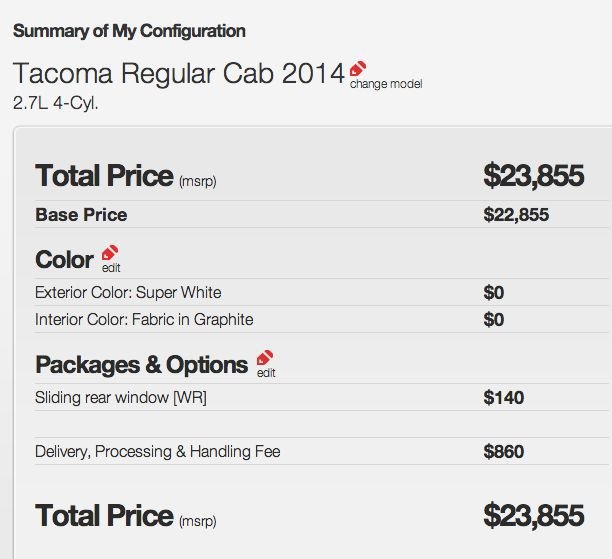This screenshot has width=612, height=559.
Task: Click the Packages & Options section heading
Action: 142,365
